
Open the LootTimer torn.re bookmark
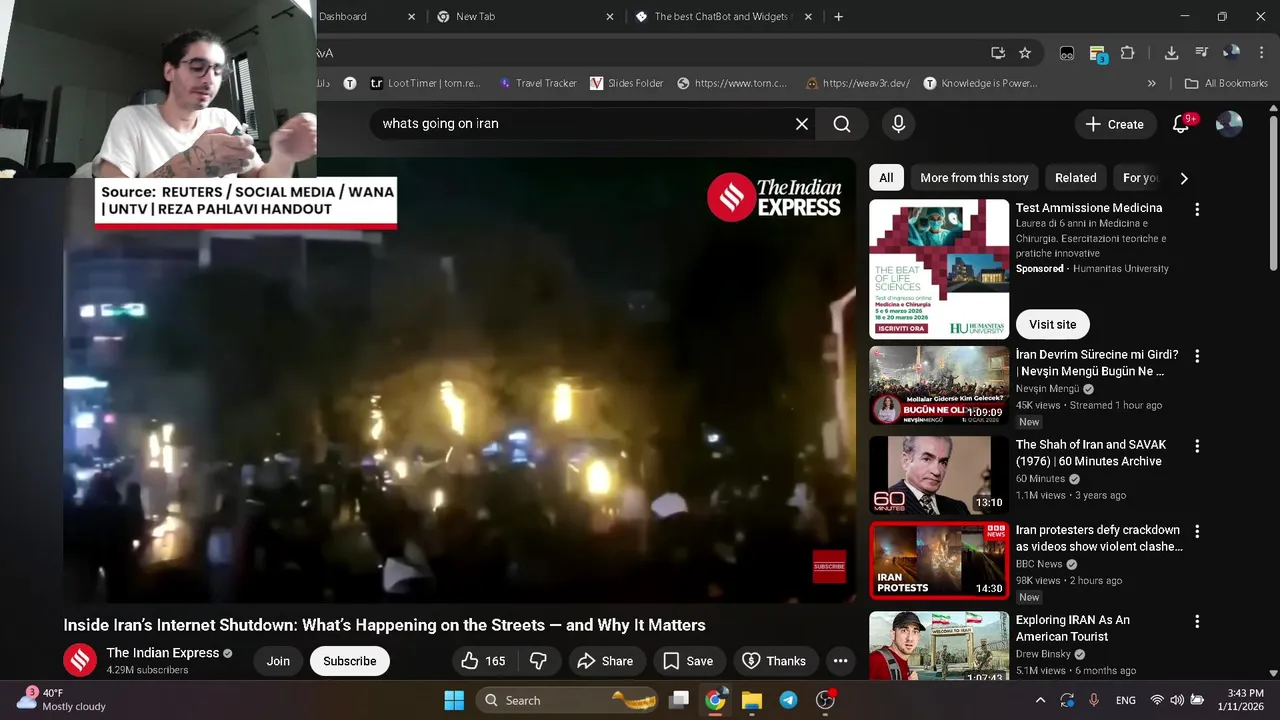pos(425,83)
